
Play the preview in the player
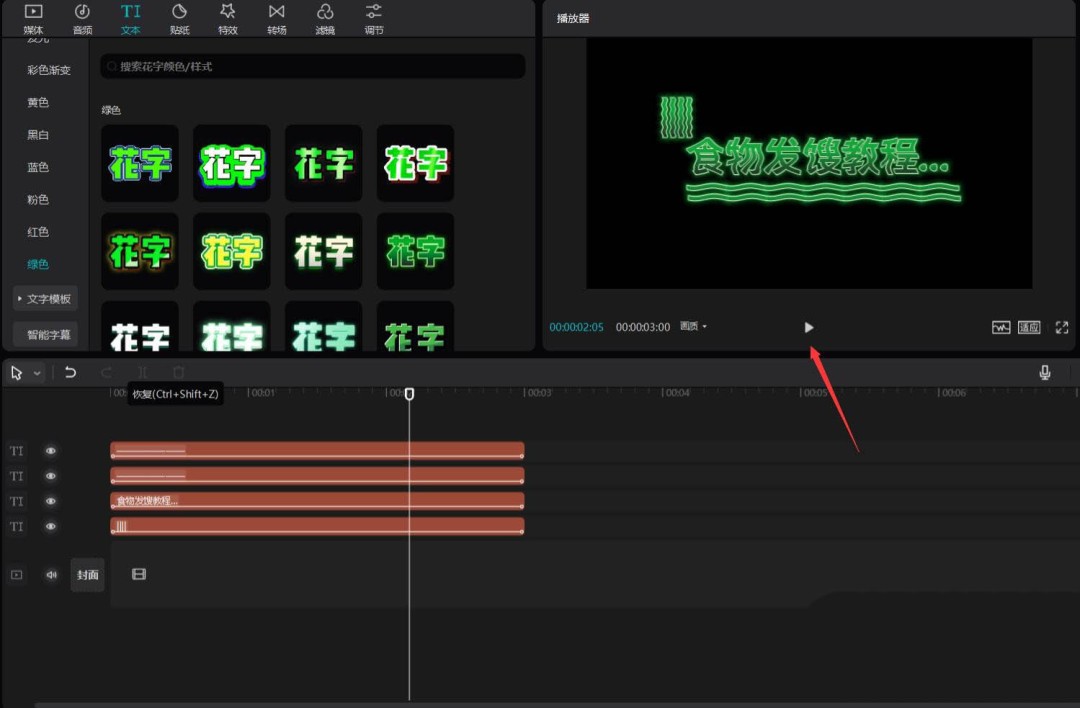(x=809, y=327)
